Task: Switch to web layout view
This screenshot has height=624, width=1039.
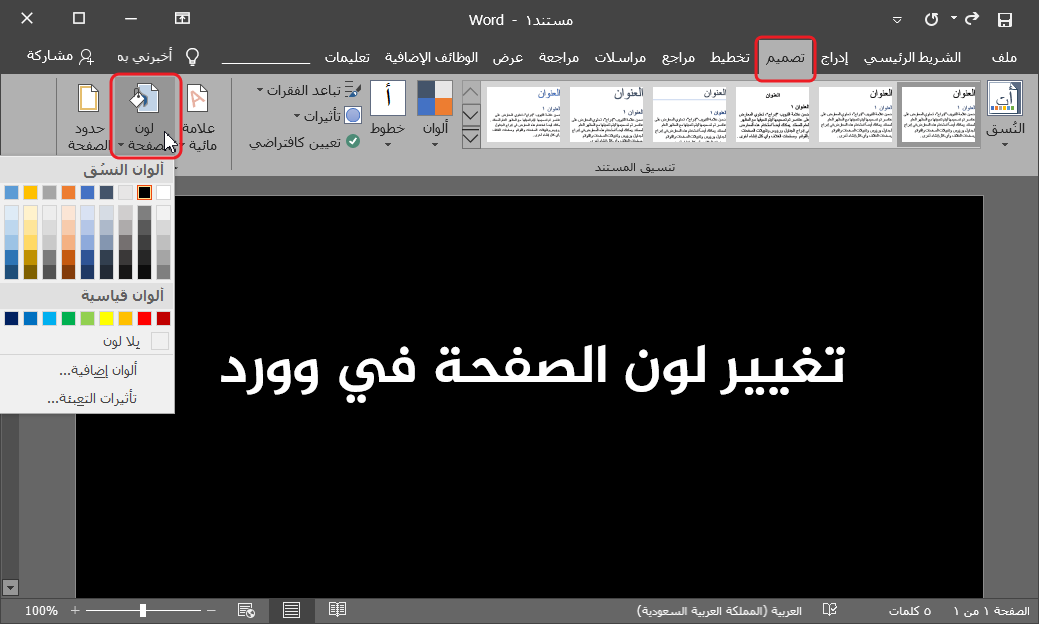Action: [x=246, y=610]
